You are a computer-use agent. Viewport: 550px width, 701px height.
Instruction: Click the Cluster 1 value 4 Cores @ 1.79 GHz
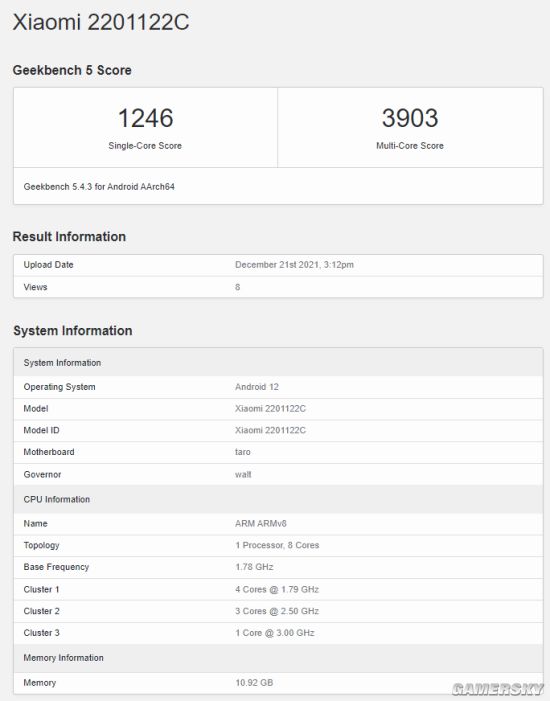tap(277, 589)
